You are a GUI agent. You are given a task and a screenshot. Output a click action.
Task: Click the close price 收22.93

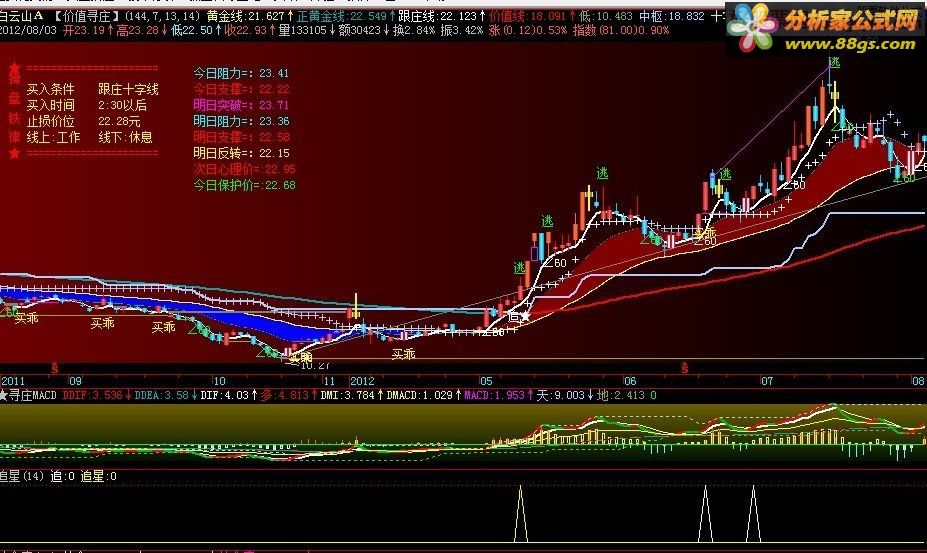(246, 30)
